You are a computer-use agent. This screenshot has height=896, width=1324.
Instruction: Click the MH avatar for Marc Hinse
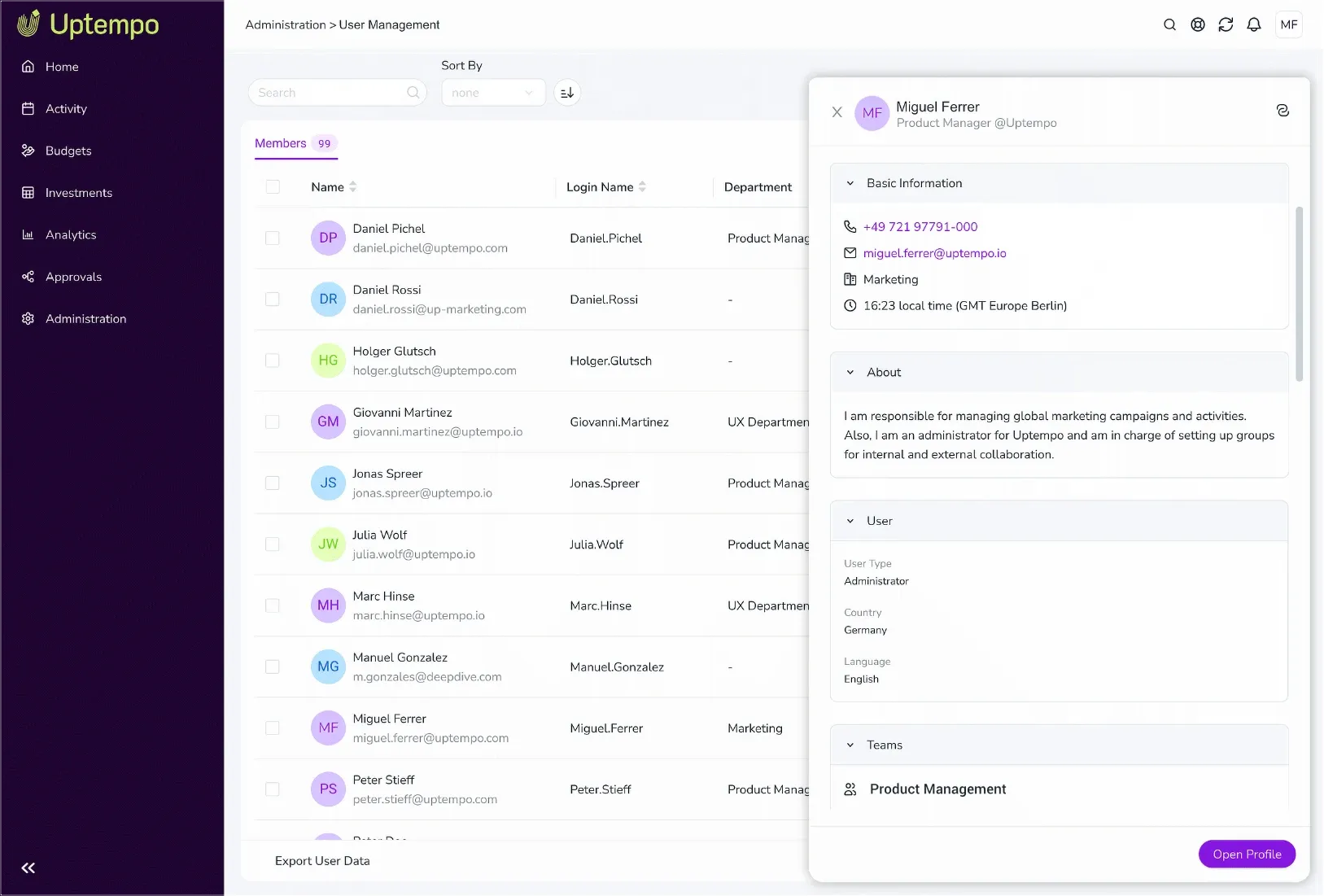click(x=328, y=605)
